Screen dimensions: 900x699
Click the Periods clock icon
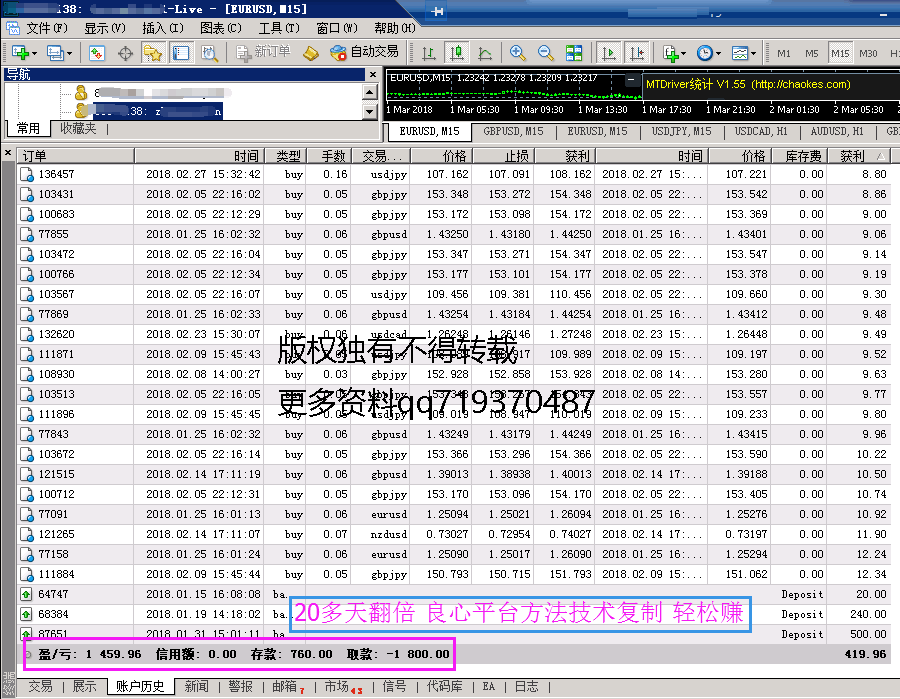click(704, 53)
